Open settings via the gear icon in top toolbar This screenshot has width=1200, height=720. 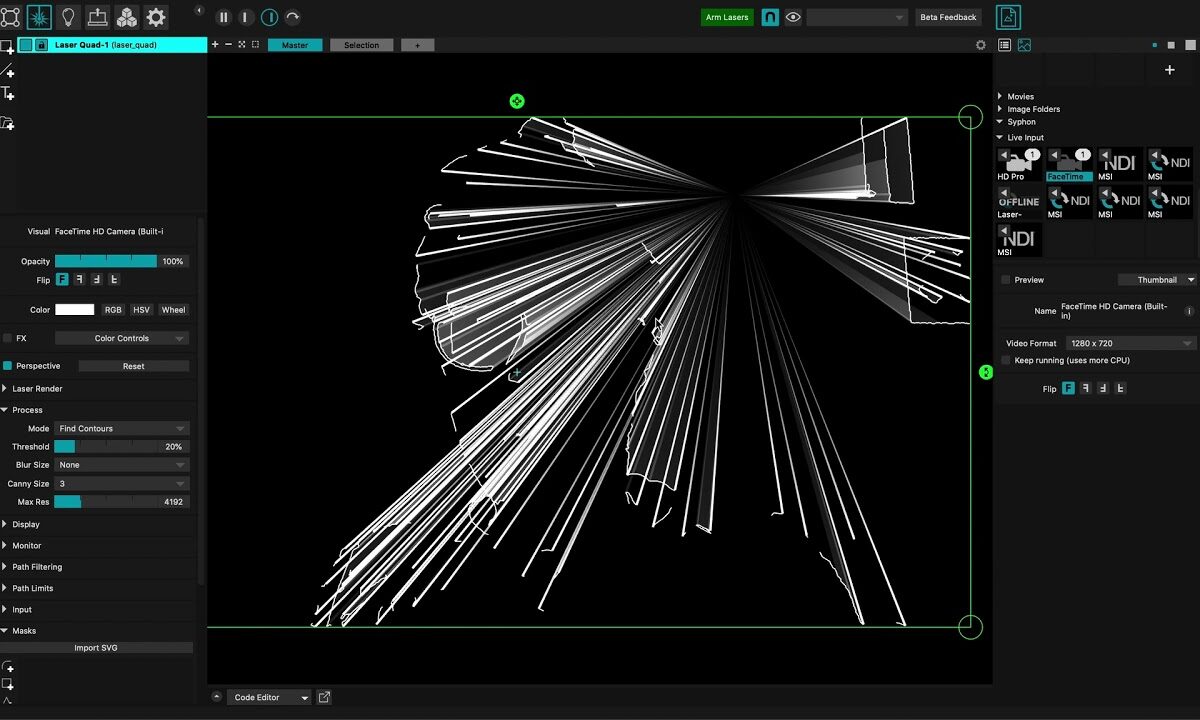tap(156, 17)
